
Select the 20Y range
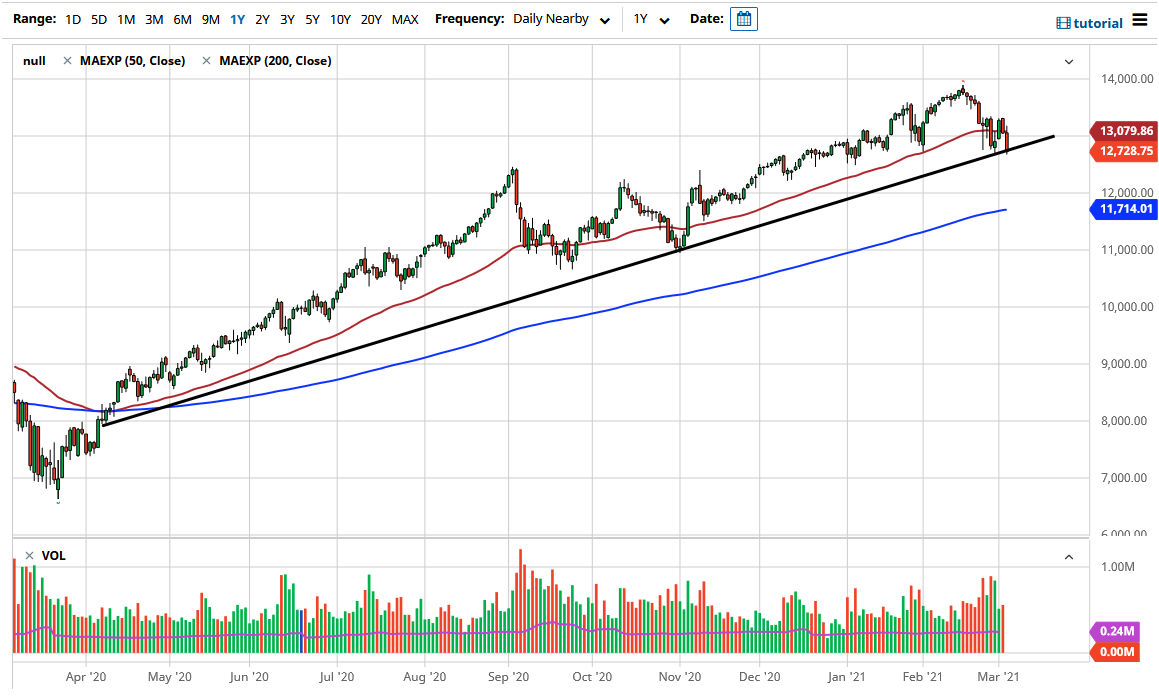(371, 19)
